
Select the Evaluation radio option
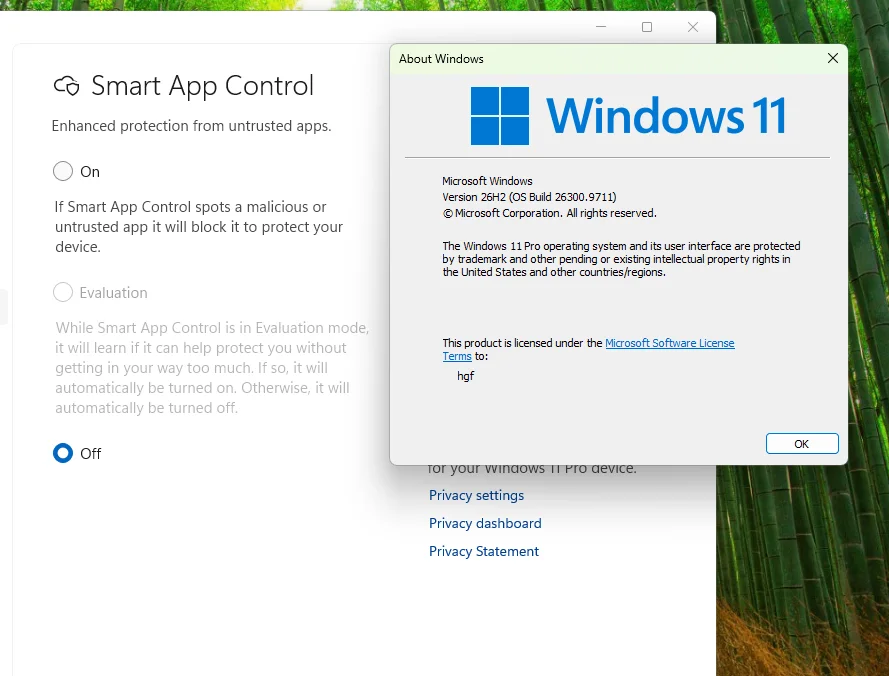[x=63, y=293]
